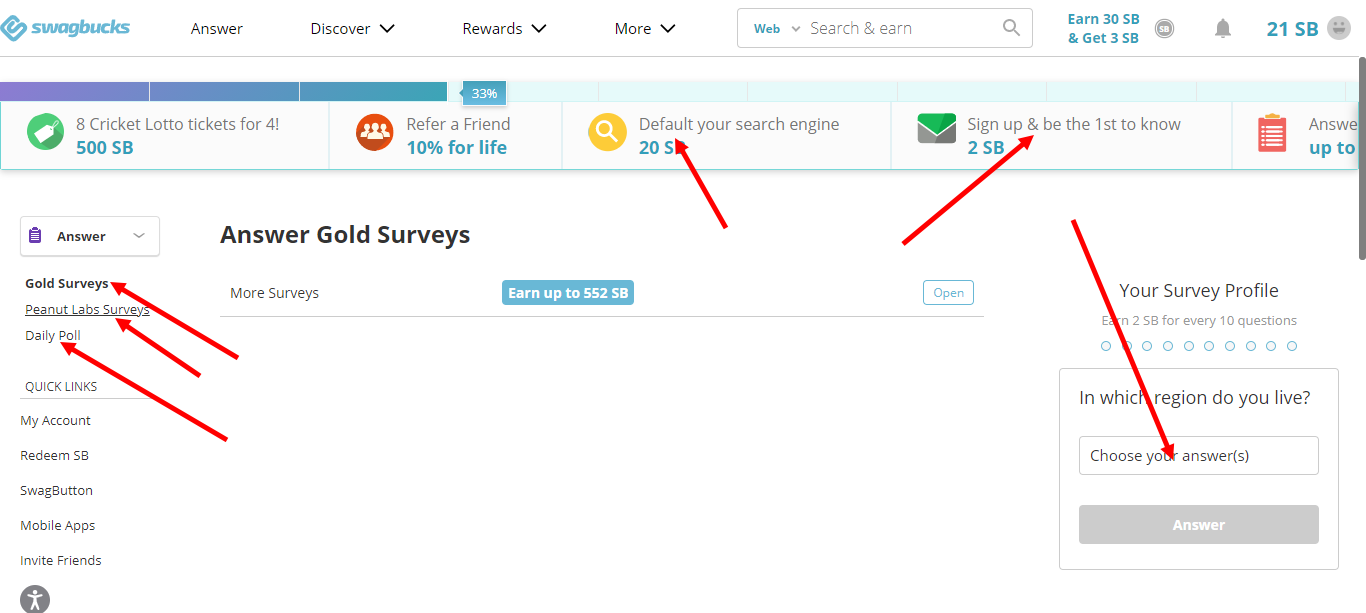Click the search magnifier icon

click(x=1012, y=28)
